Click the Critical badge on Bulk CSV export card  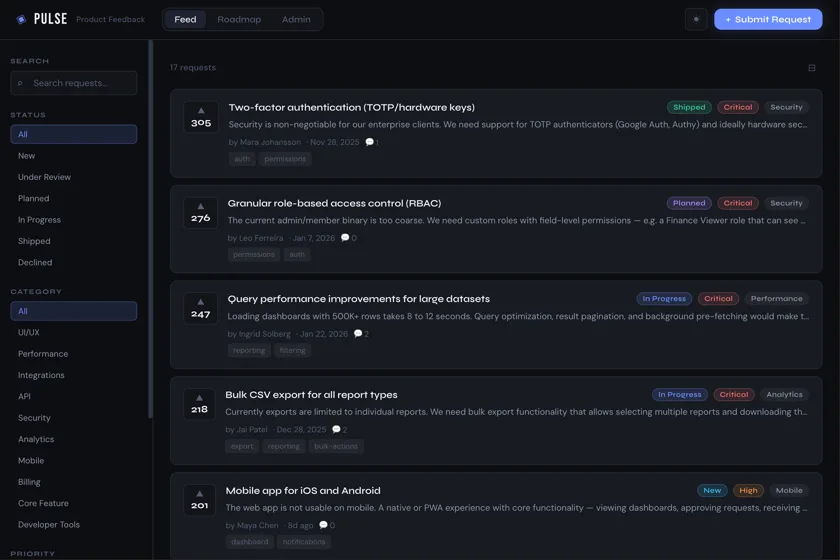tap(733, 394)
